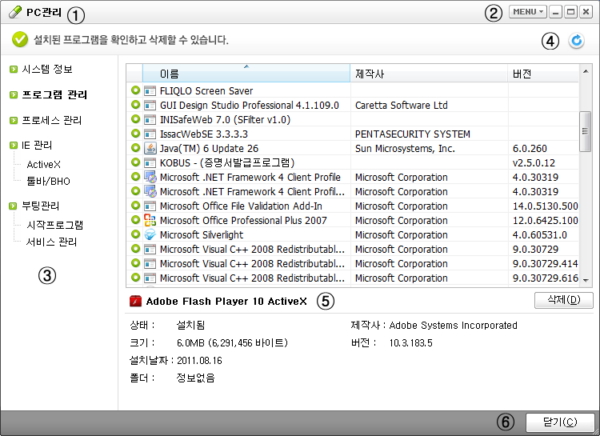Click green status icon of IssacWebSE
600x436 pixels.
135,134
